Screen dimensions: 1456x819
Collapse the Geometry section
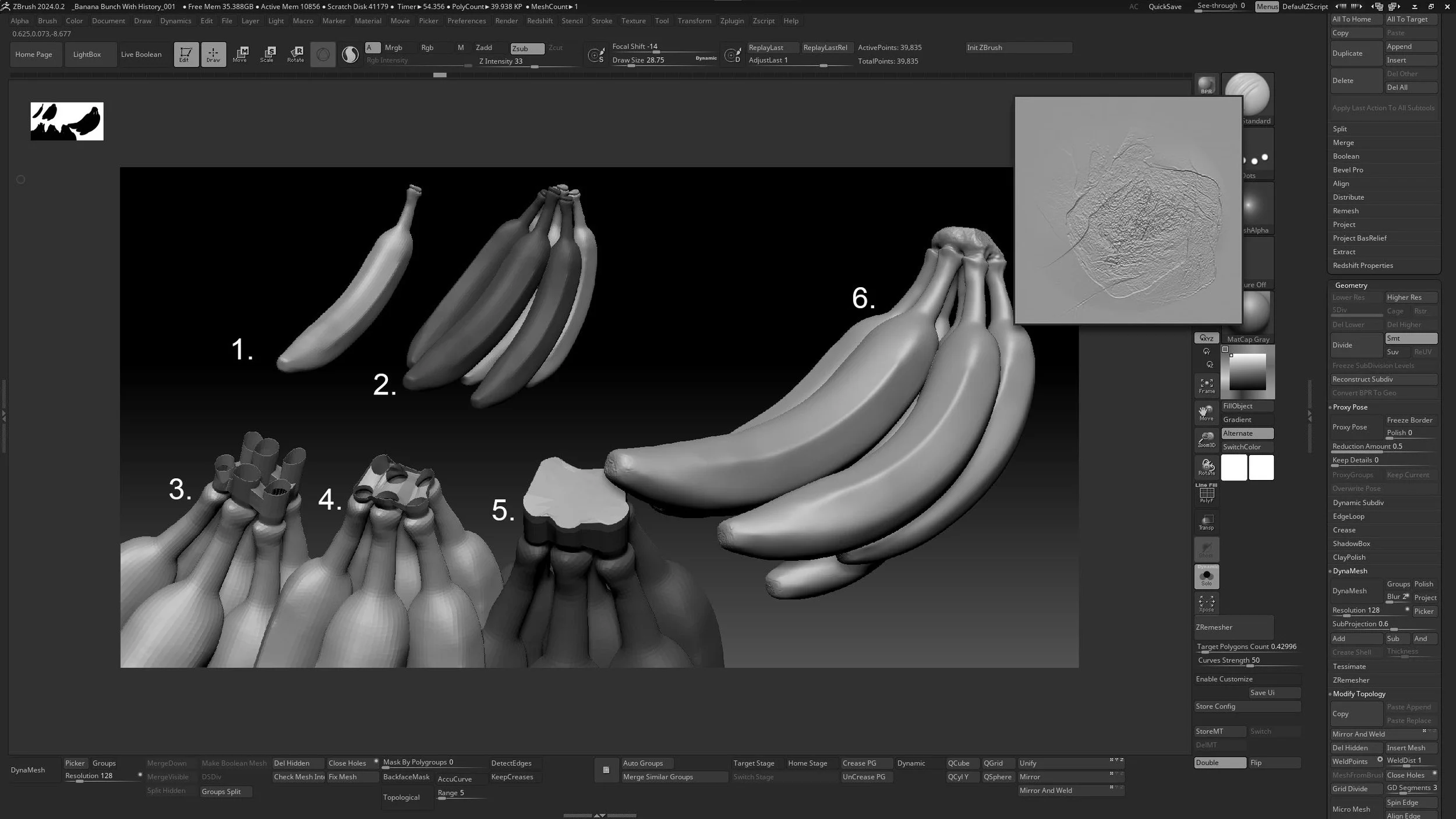(x=1351, y=285)
